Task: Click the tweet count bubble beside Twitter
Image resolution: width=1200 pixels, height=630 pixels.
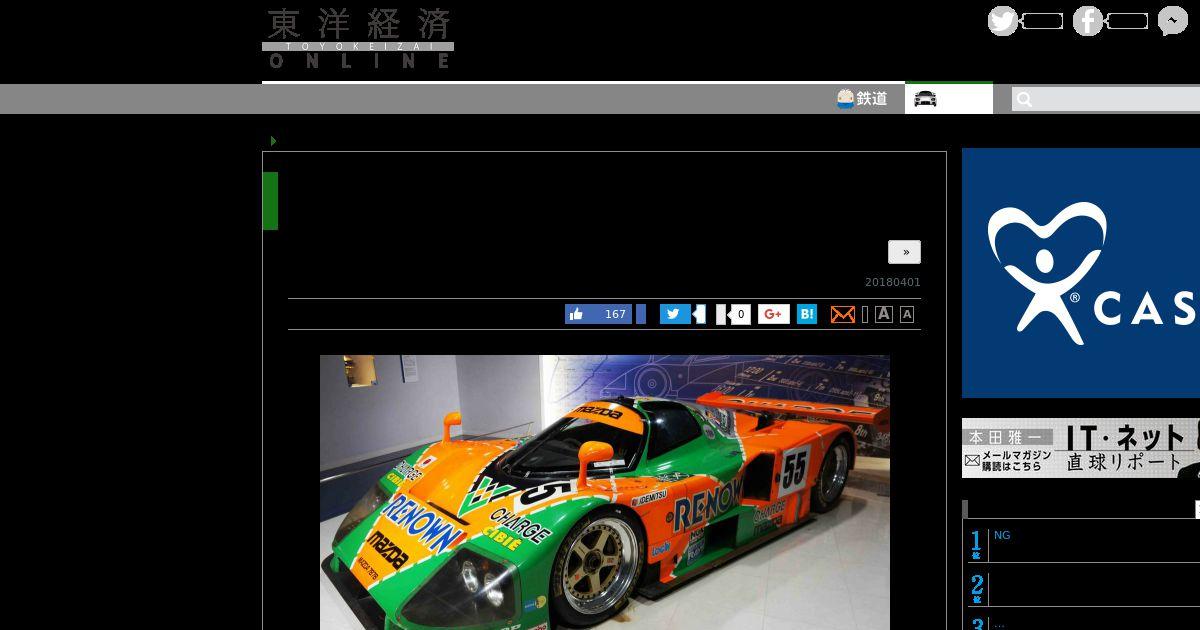Action: pos(699,314)
